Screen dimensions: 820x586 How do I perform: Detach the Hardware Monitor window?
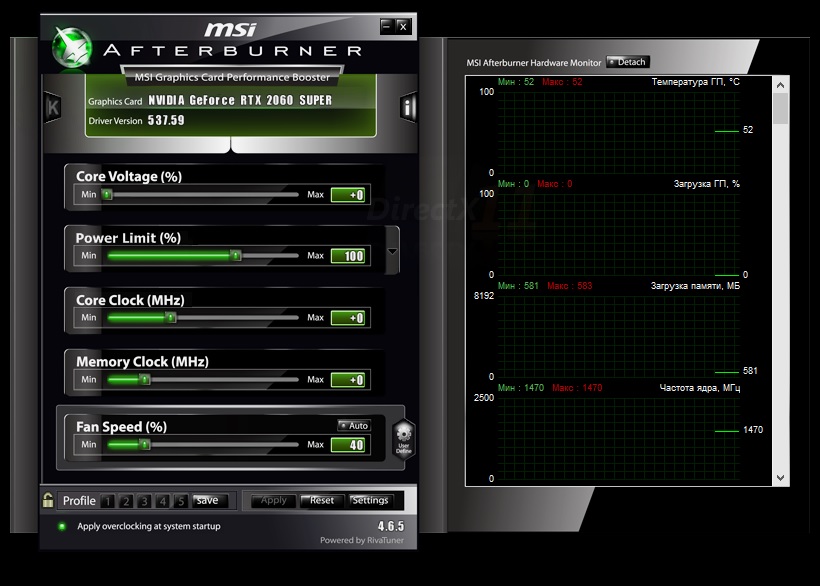click(628, 62)
